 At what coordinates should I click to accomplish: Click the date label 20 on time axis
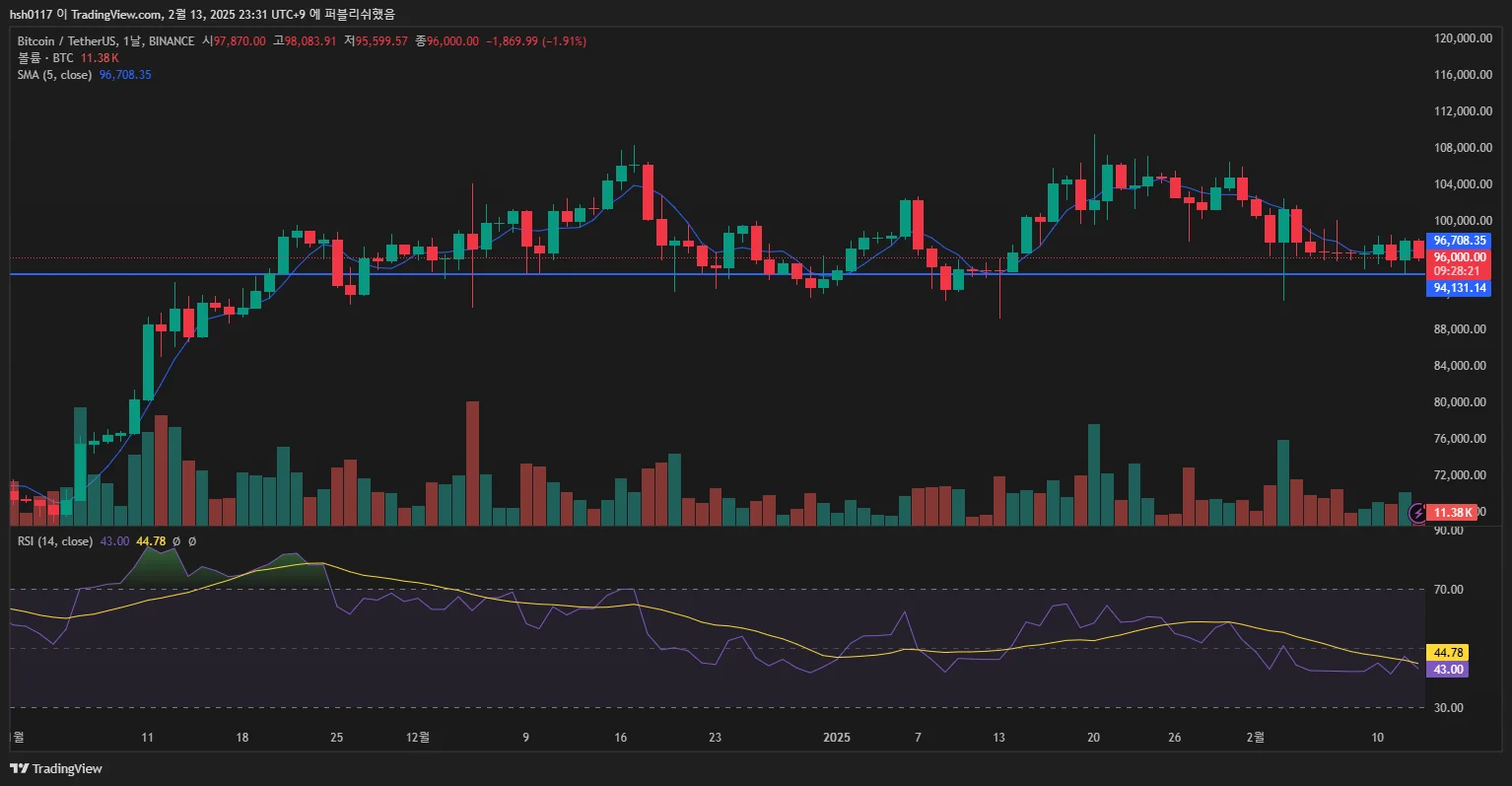tap(1093, 738)
